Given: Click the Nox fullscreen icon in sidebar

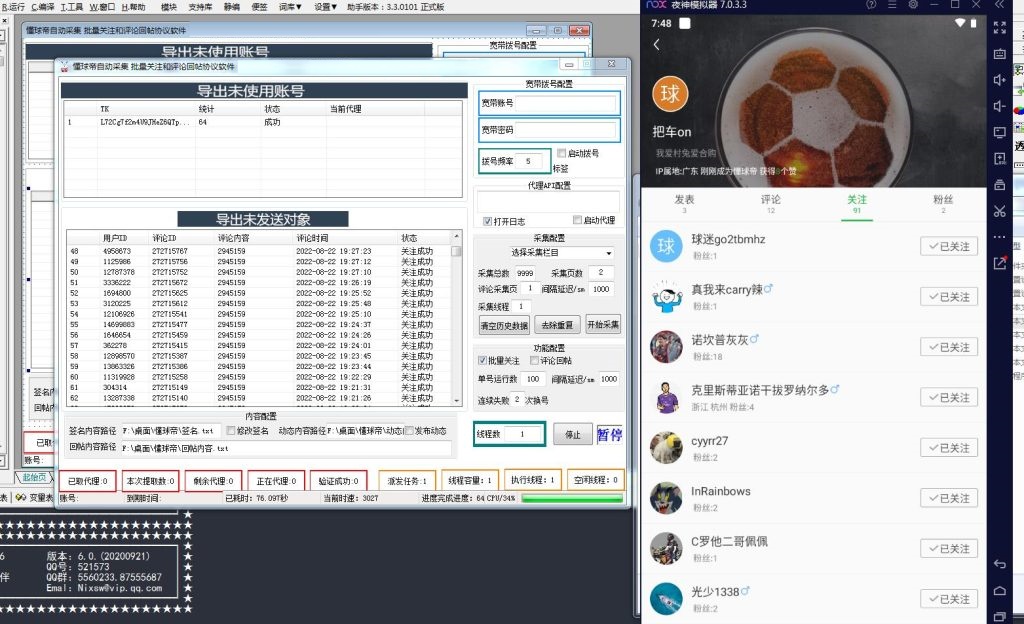Looking at the screenshot, I should coord(1000,28).
